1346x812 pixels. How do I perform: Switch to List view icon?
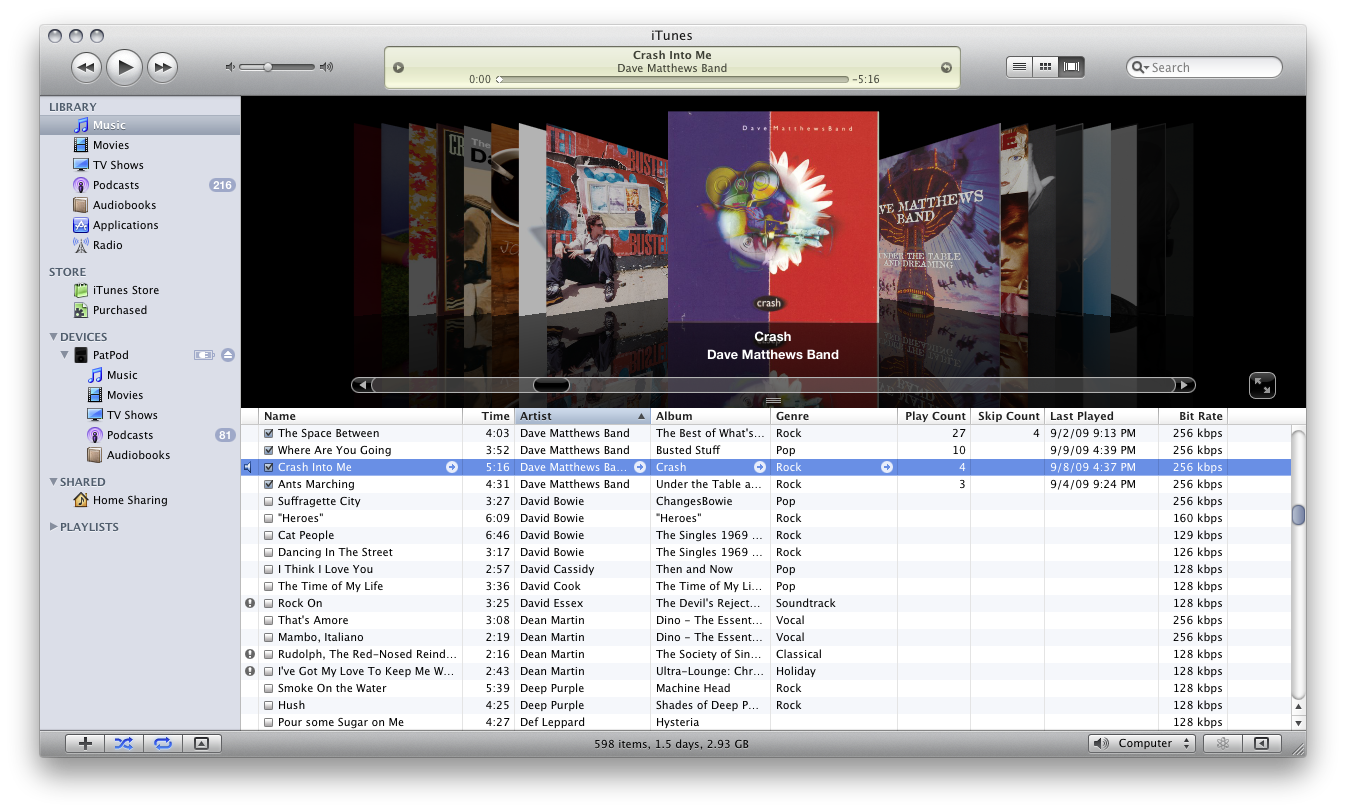[1019, 67]
